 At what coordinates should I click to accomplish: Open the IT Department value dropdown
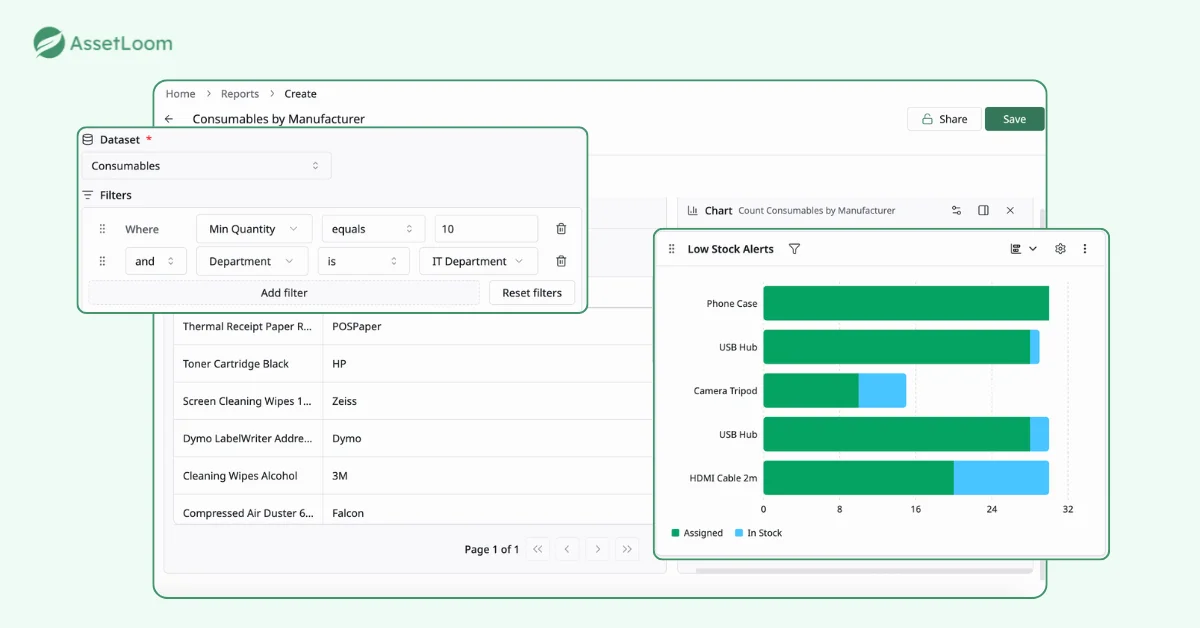(479, 261)
